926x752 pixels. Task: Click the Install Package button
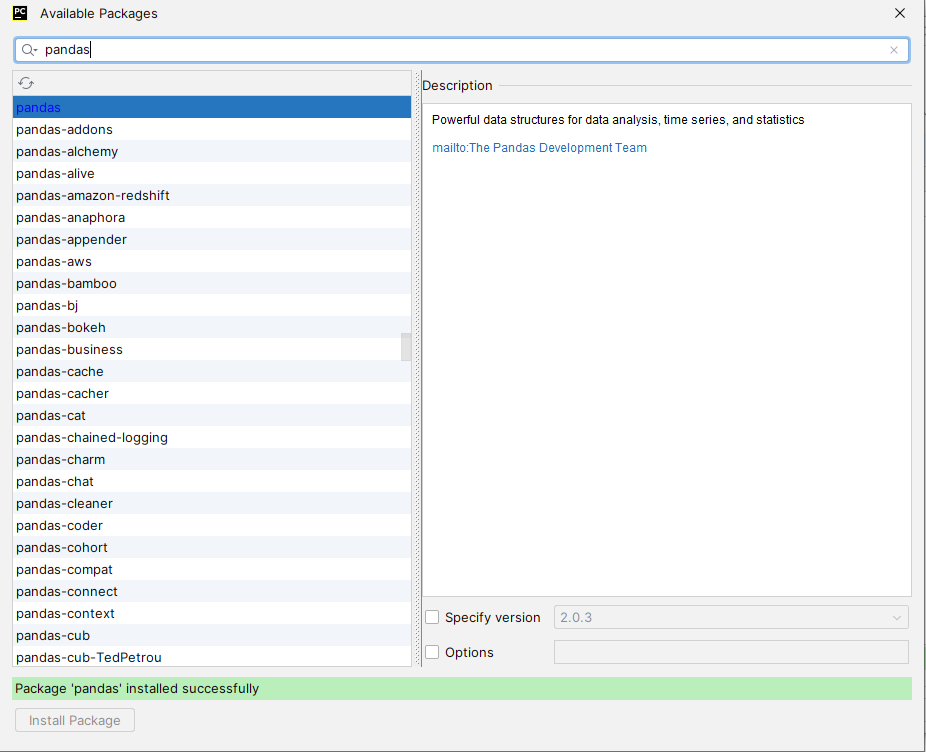pos(75,720)
